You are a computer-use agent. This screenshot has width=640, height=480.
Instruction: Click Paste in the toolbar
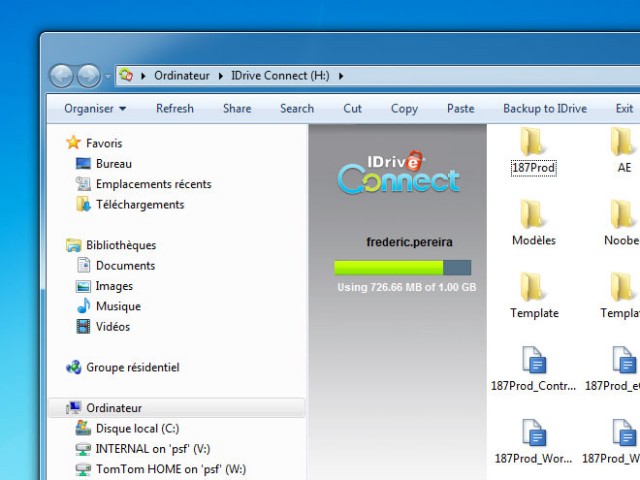[460, 109]
